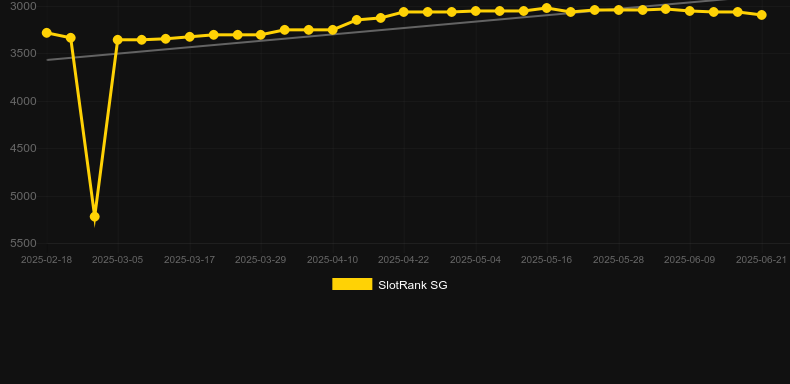This screenshot has height=384, width=790.
Task: Click the data point above 2025-04-10
Action: tap(333, 30)
